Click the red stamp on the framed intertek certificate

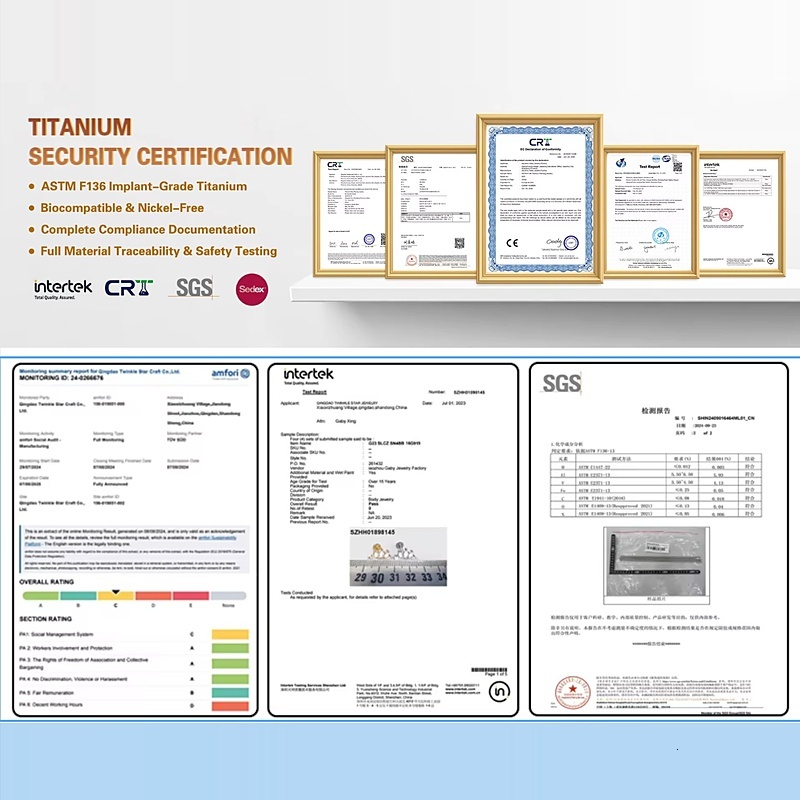coord(725,214)
